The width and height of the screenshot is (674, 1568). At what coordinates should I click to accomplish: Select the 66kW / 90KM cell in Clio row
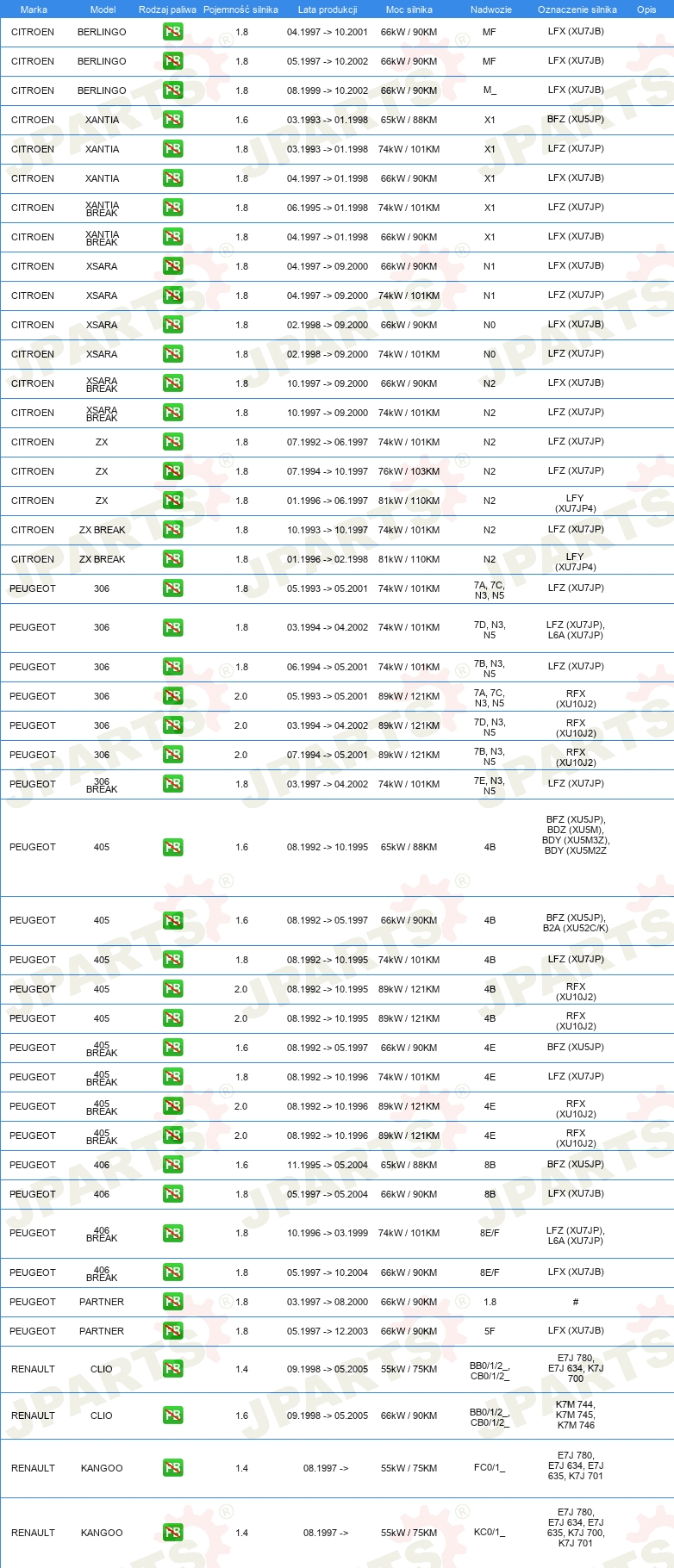409,1416
